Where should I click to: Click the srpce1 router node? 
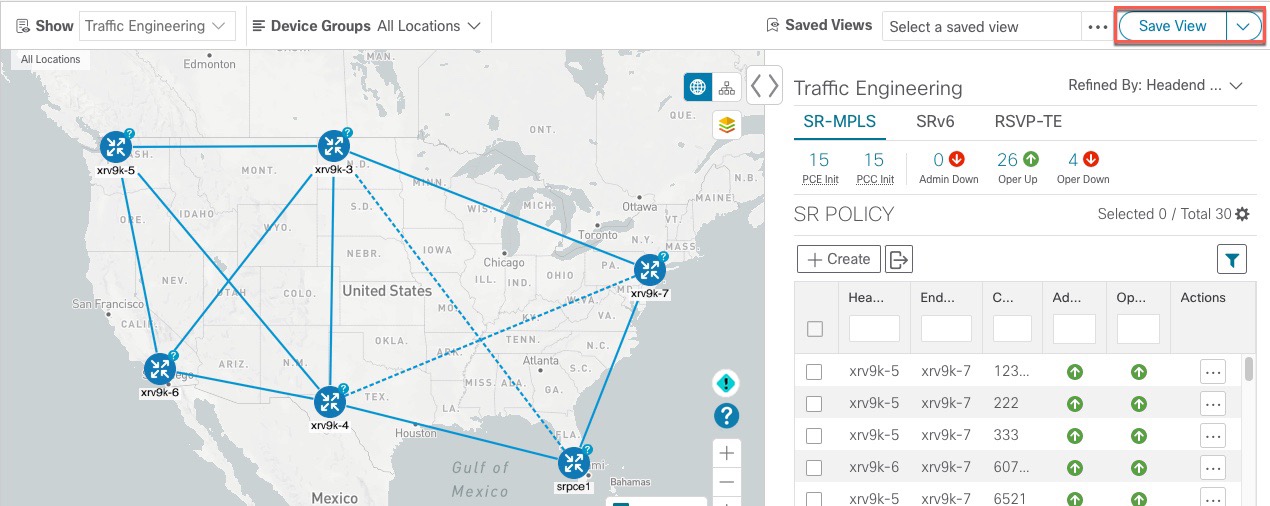point(574,462)
